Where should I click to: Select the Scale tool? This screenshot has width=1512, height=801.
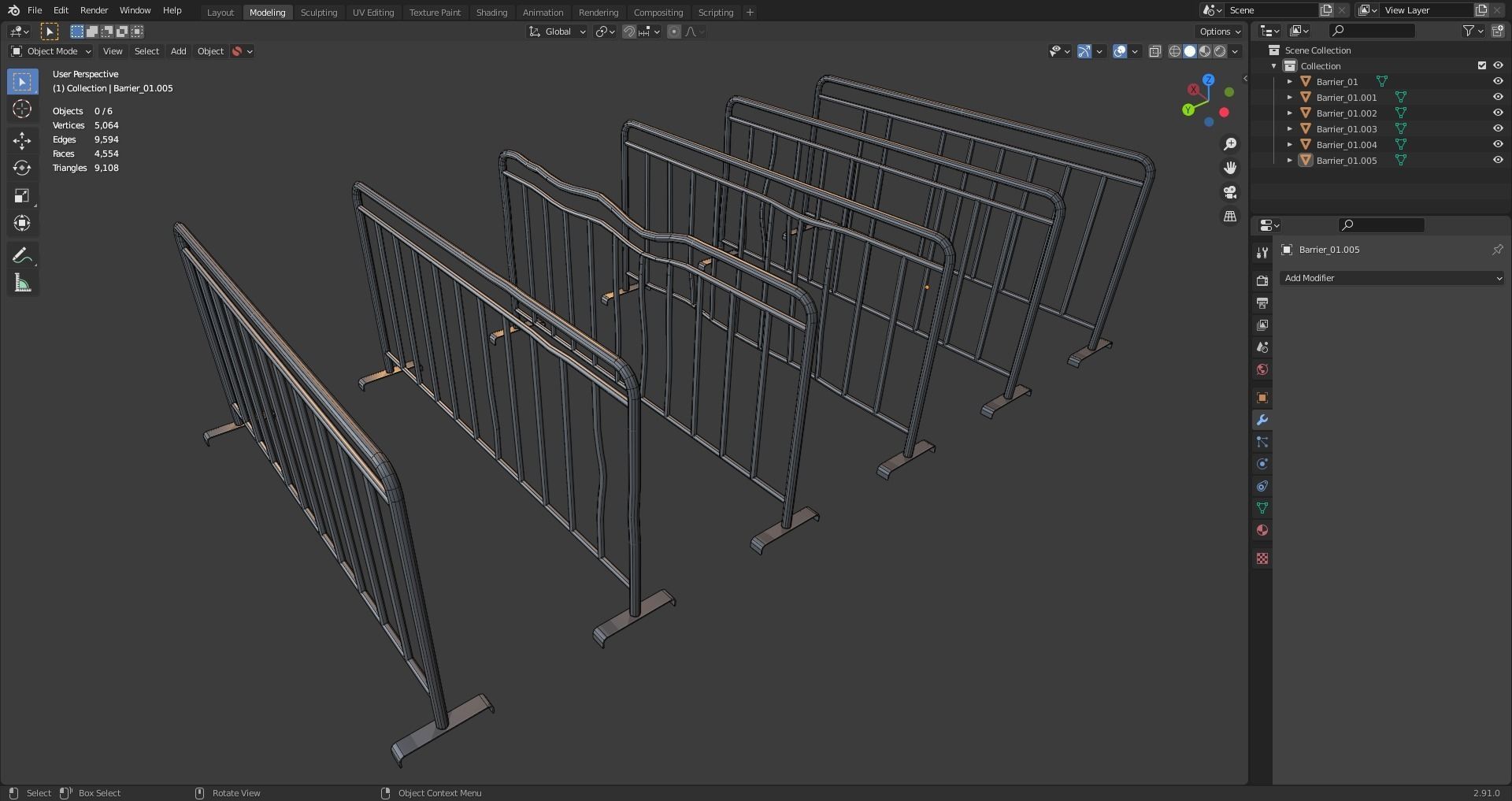tap(22, 195)
